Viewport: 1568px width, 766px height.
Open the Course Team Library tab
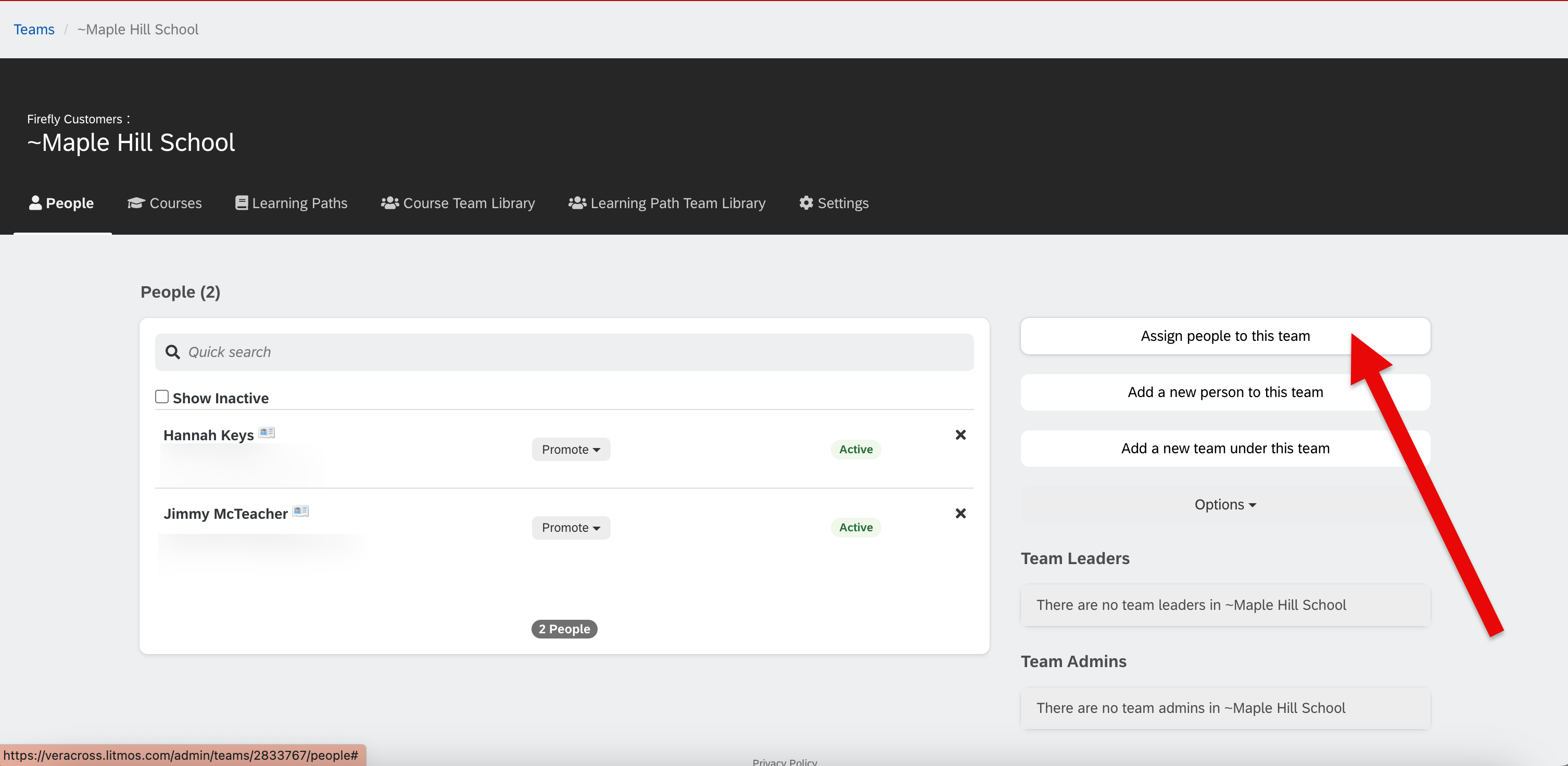click(458, 203)
